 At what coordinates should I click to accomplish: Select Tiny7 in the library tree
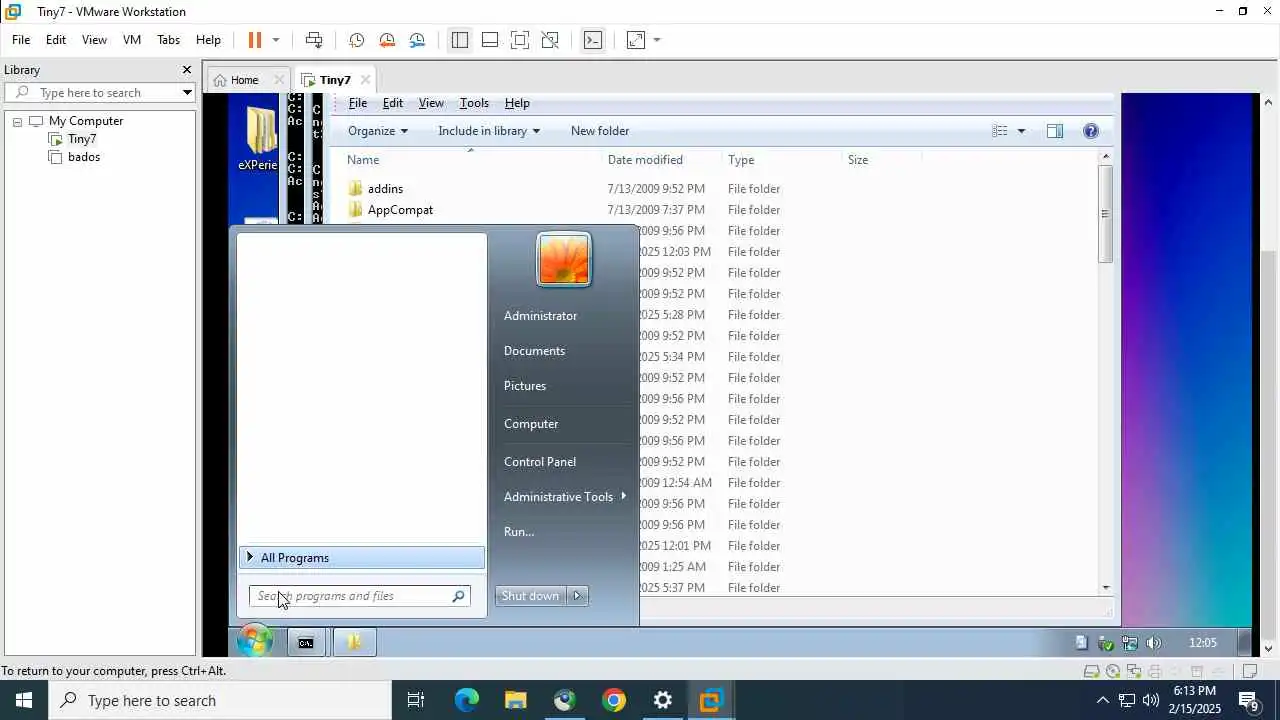(82, 139)
